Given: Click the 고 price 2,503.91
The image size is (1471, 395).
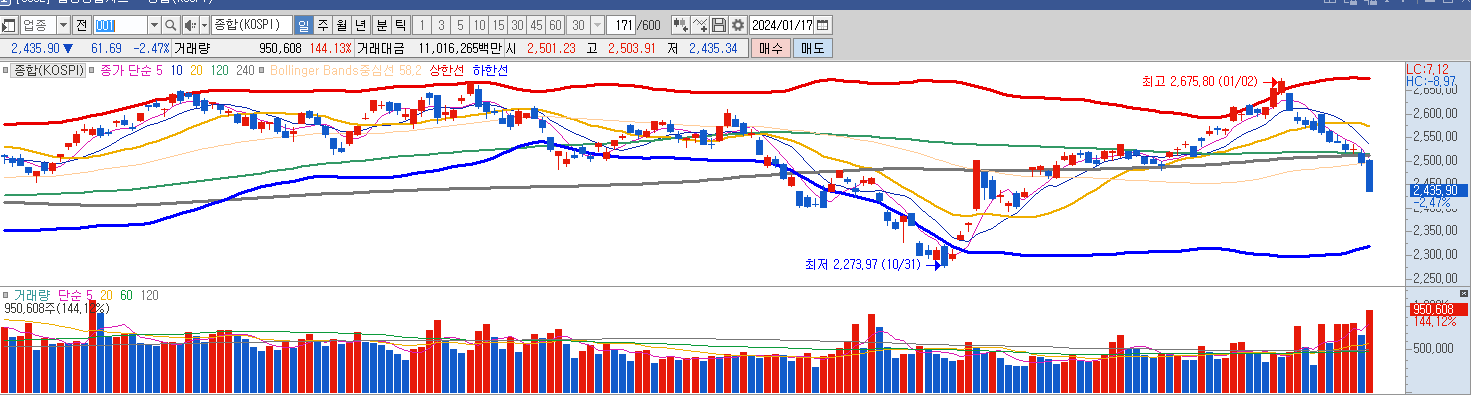Looking at the screenshot, I should [x=633, y=48].
